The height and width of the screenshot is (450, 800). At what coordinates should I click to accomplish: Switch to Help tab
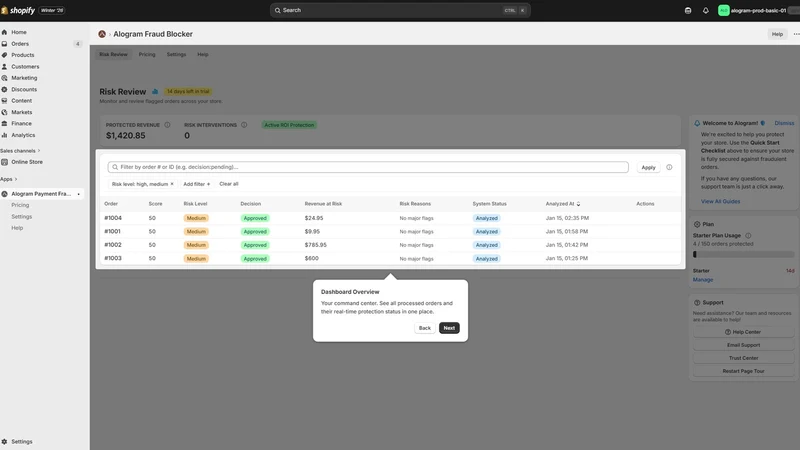[203, 55]
